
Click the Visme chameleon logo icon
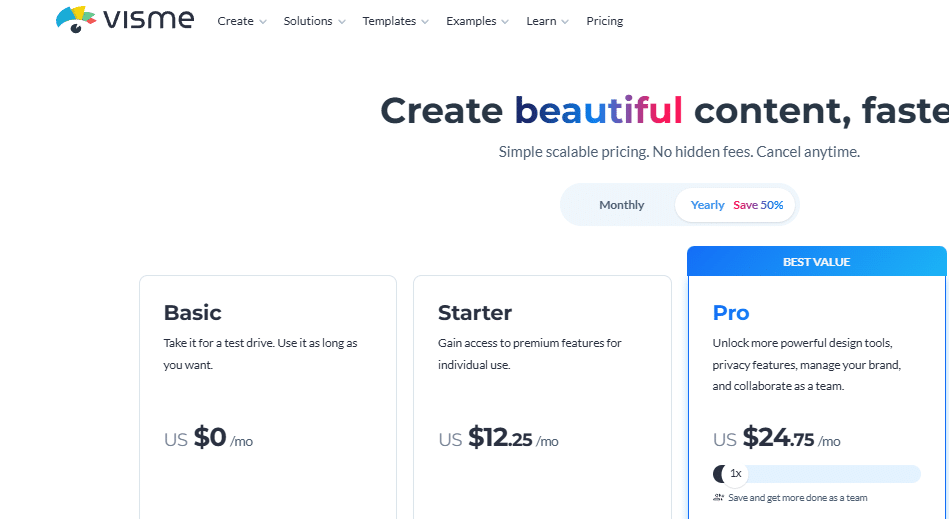76,19
